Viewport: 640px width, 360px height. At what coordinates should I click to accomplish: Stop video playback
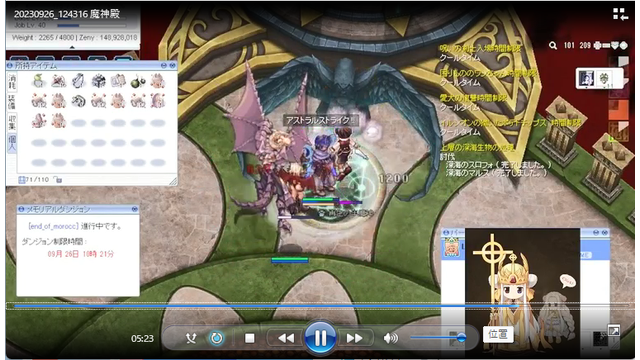pyautogui.click(x=250, y=338)
